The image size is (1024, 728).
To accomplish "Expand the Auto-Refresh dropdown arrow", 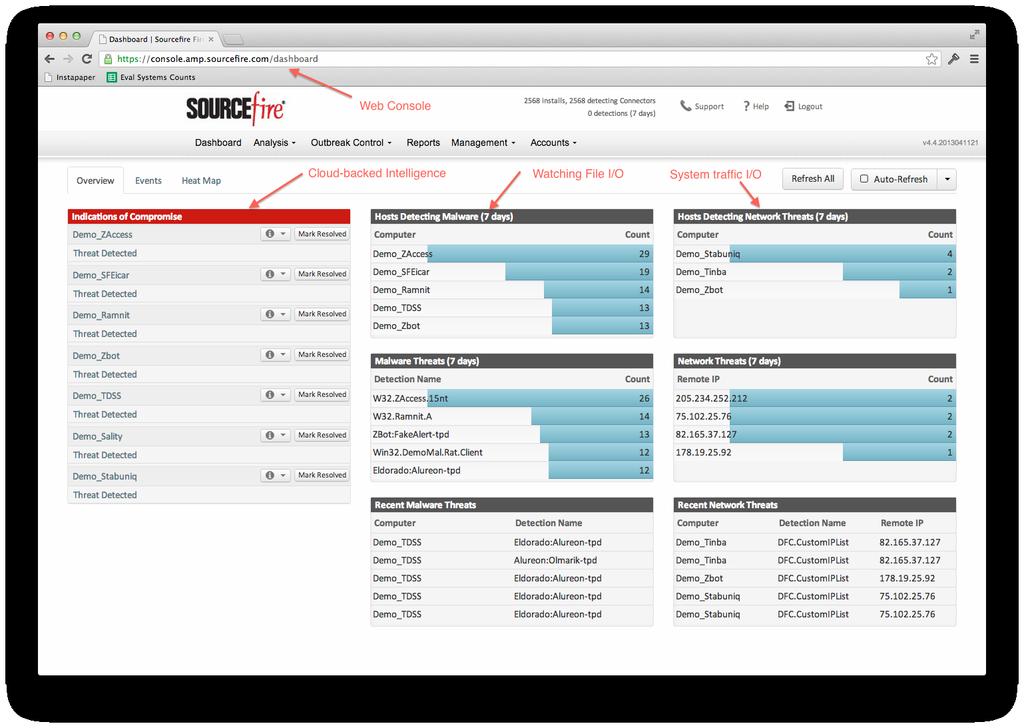I will point(947,179).
